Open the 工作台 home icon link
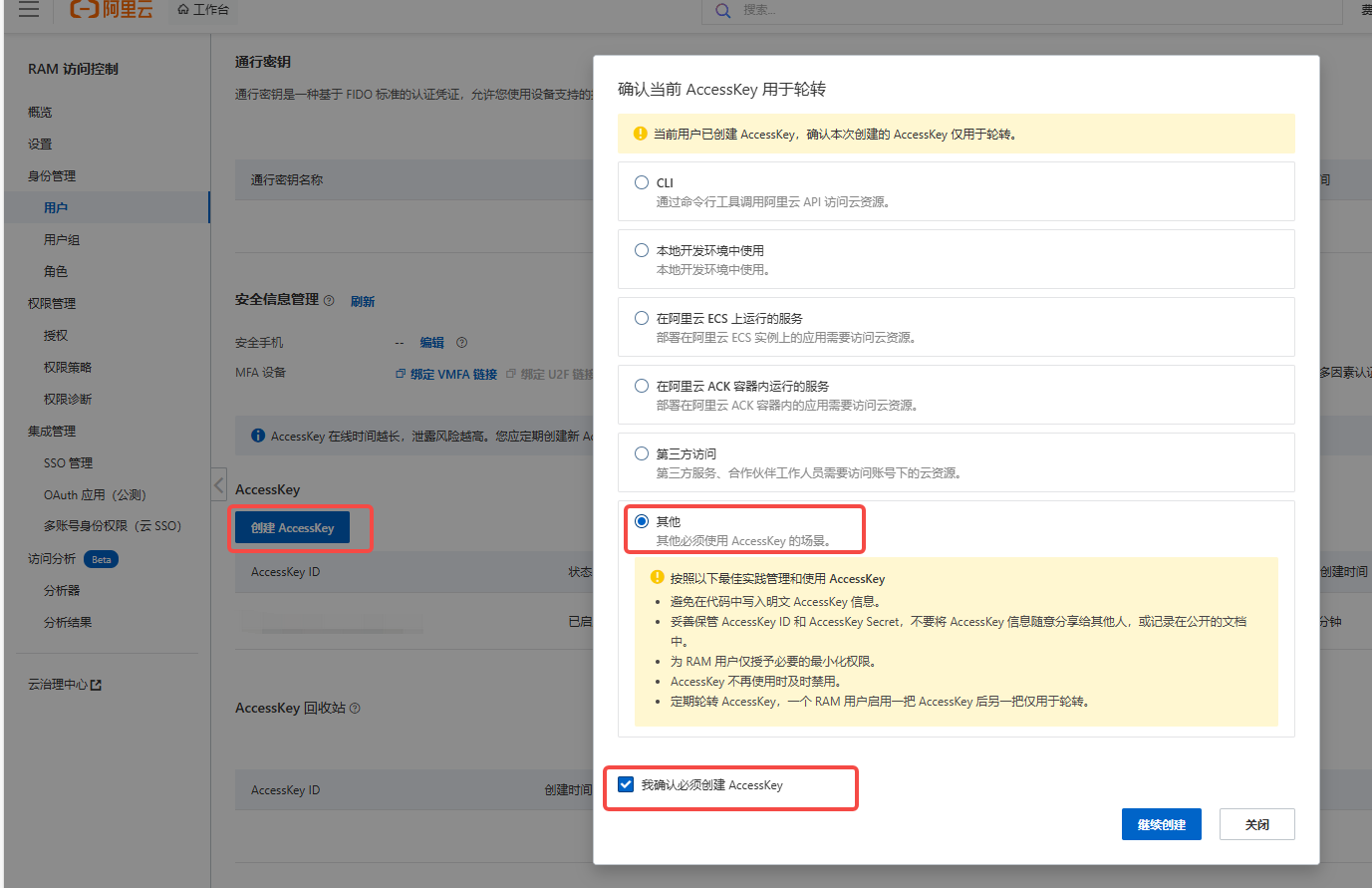The height and width of the screenshot is (888, 1372). click(202, 9)
